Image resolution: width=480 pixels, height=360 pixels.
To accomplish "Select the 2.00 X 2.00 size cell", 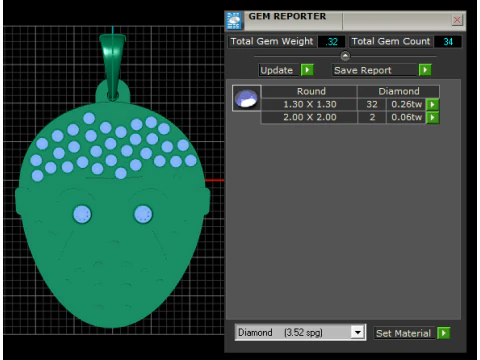I will click(x=309, y=117).
